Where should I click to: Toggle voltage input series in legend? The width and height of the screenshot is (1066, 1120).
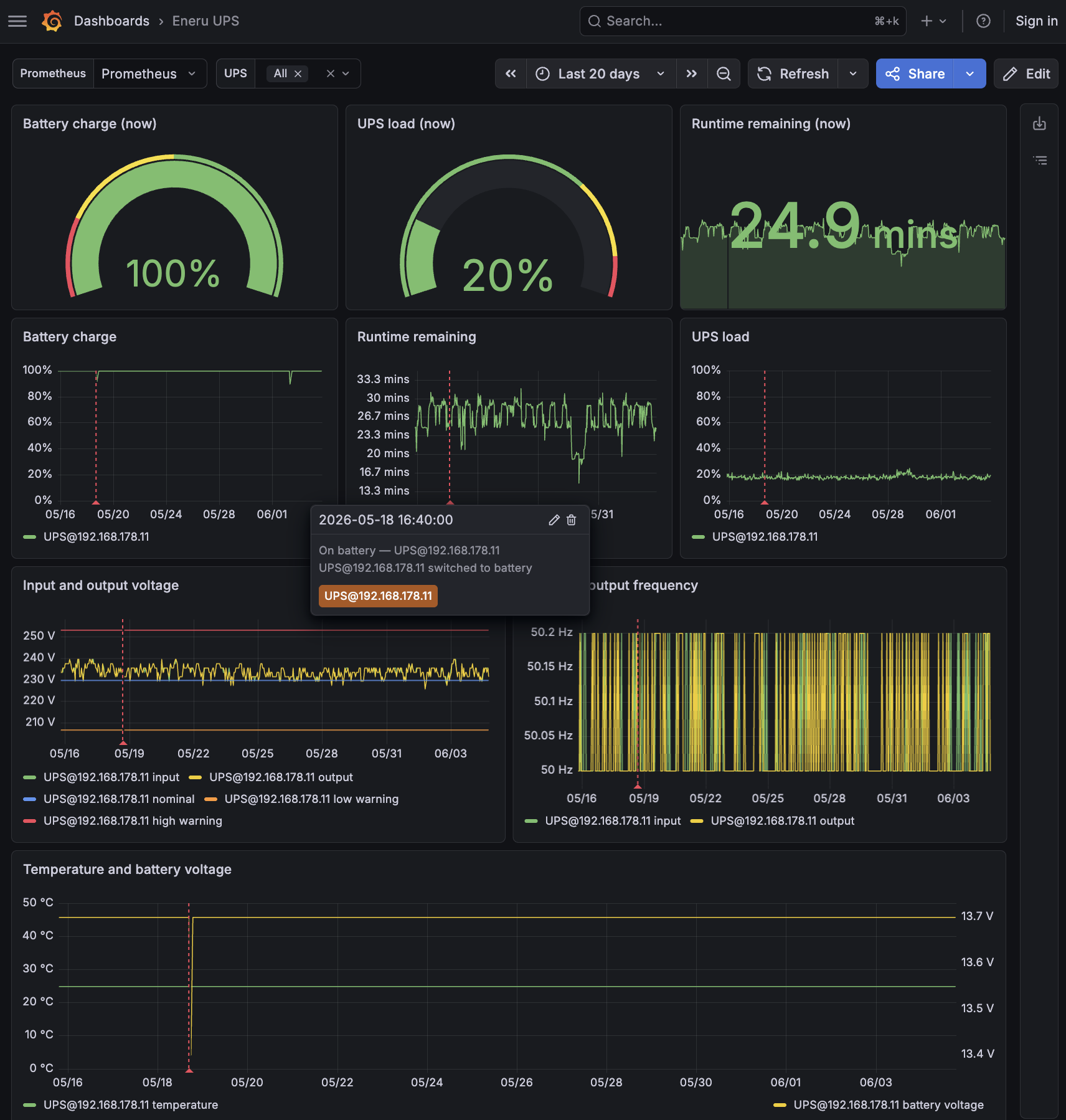click(x=111, y=777)
